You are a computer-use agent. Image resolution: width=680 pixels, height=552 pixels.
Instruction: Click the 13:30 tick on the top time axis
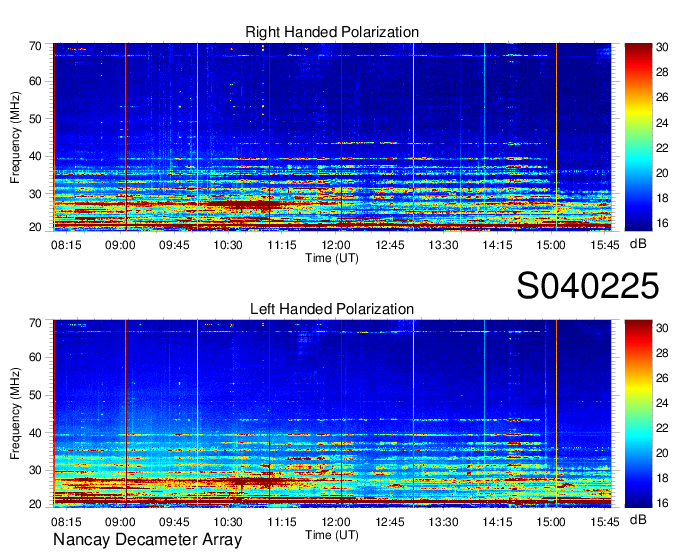click(x=443, y=245)
